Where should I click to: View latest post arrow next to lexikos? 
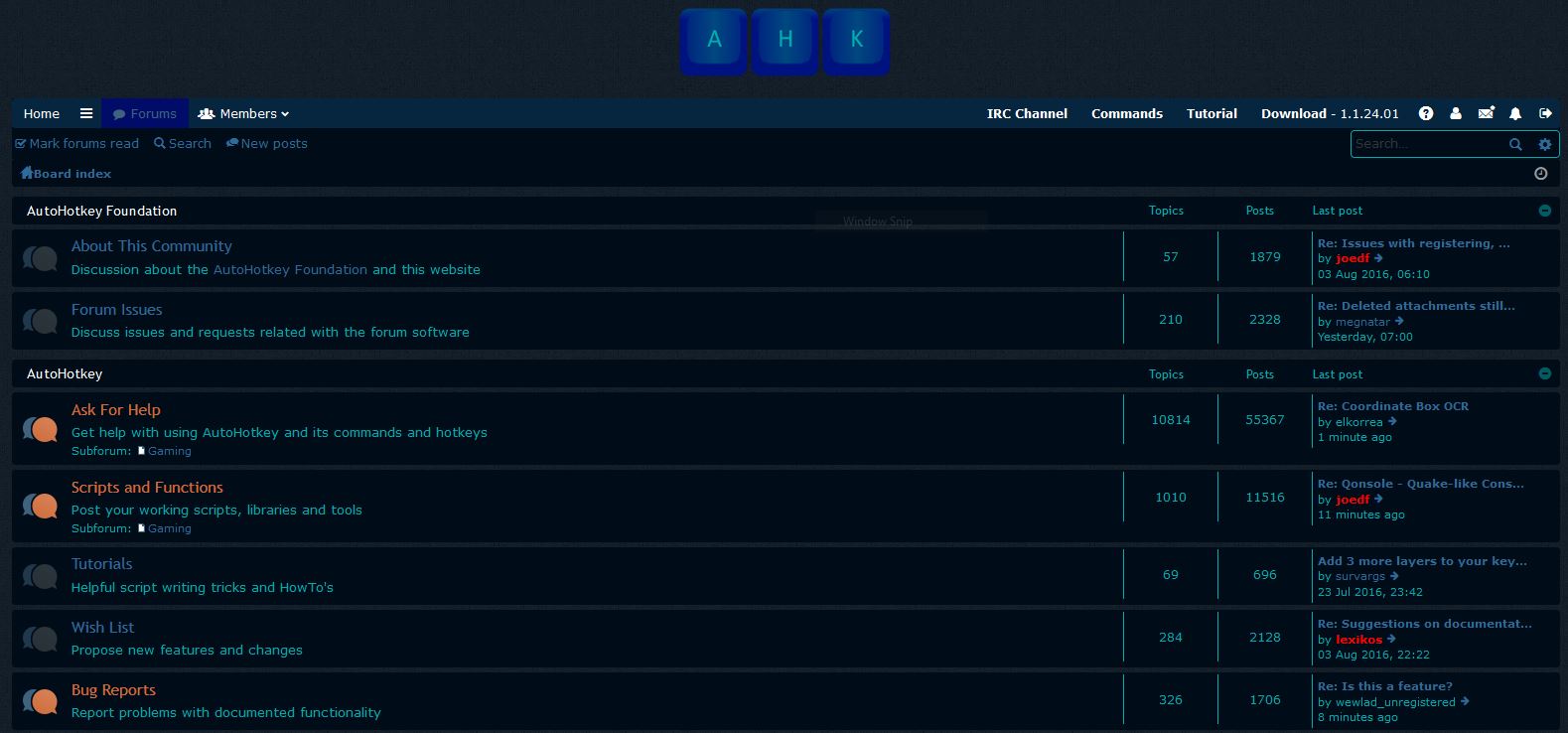point(1391,639)
